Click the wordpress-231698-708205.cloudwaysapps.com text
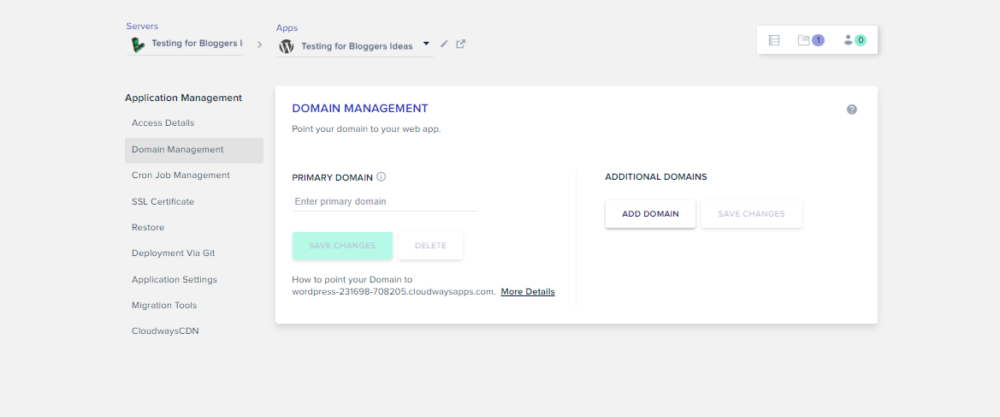Screen dimensions: 1000x417 [393, 292]
